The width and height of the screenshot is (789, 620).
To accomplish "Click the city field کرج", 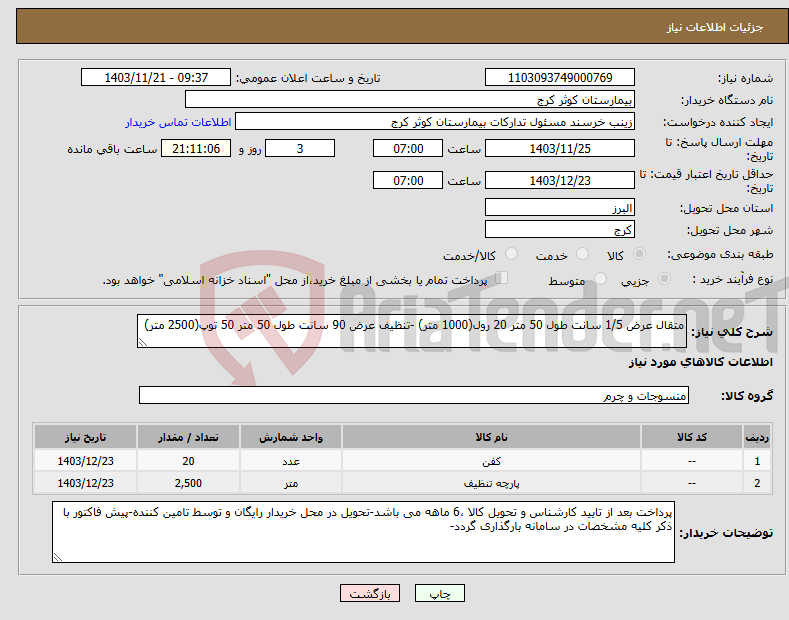I will (560, 229).
